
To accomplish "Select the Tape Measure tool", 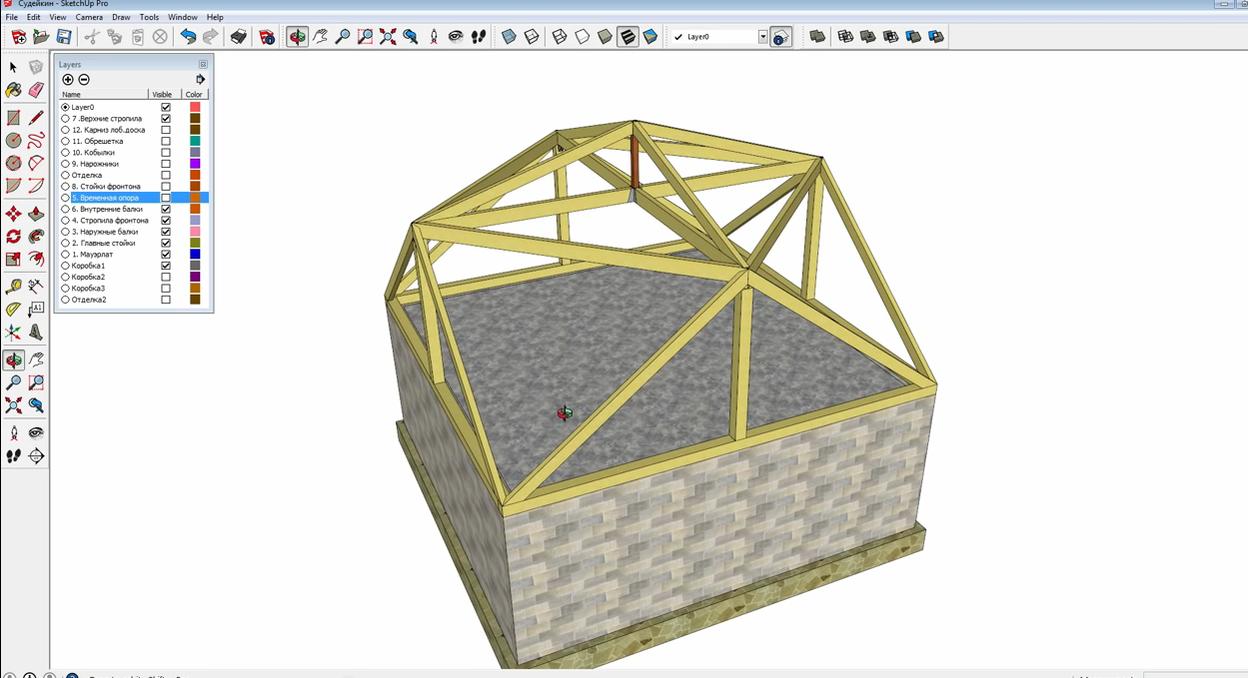I will [13, 287].
